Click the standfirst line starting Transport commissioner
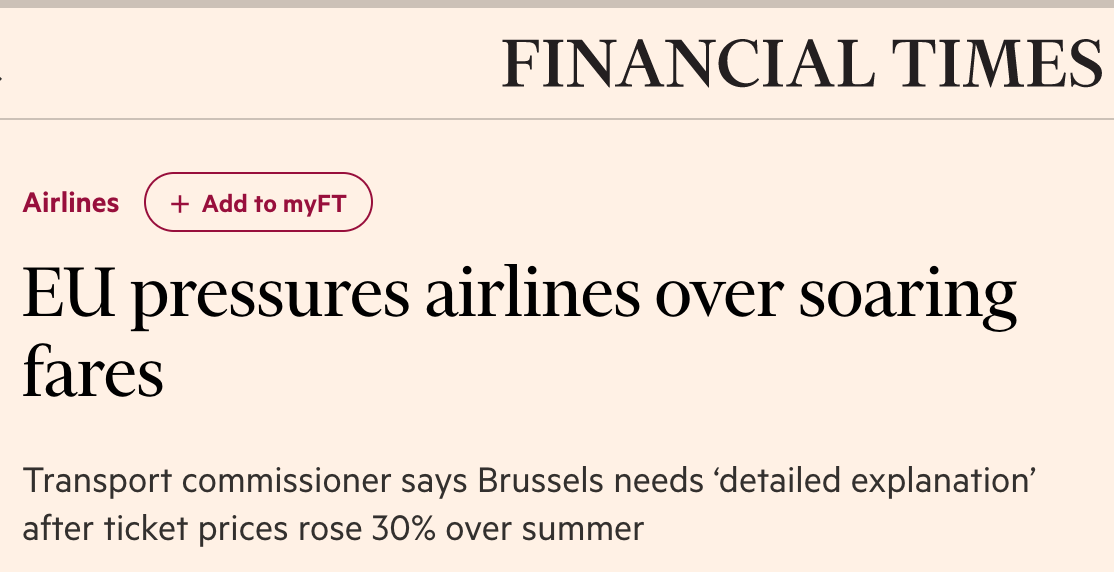 [x=529, y=481]
